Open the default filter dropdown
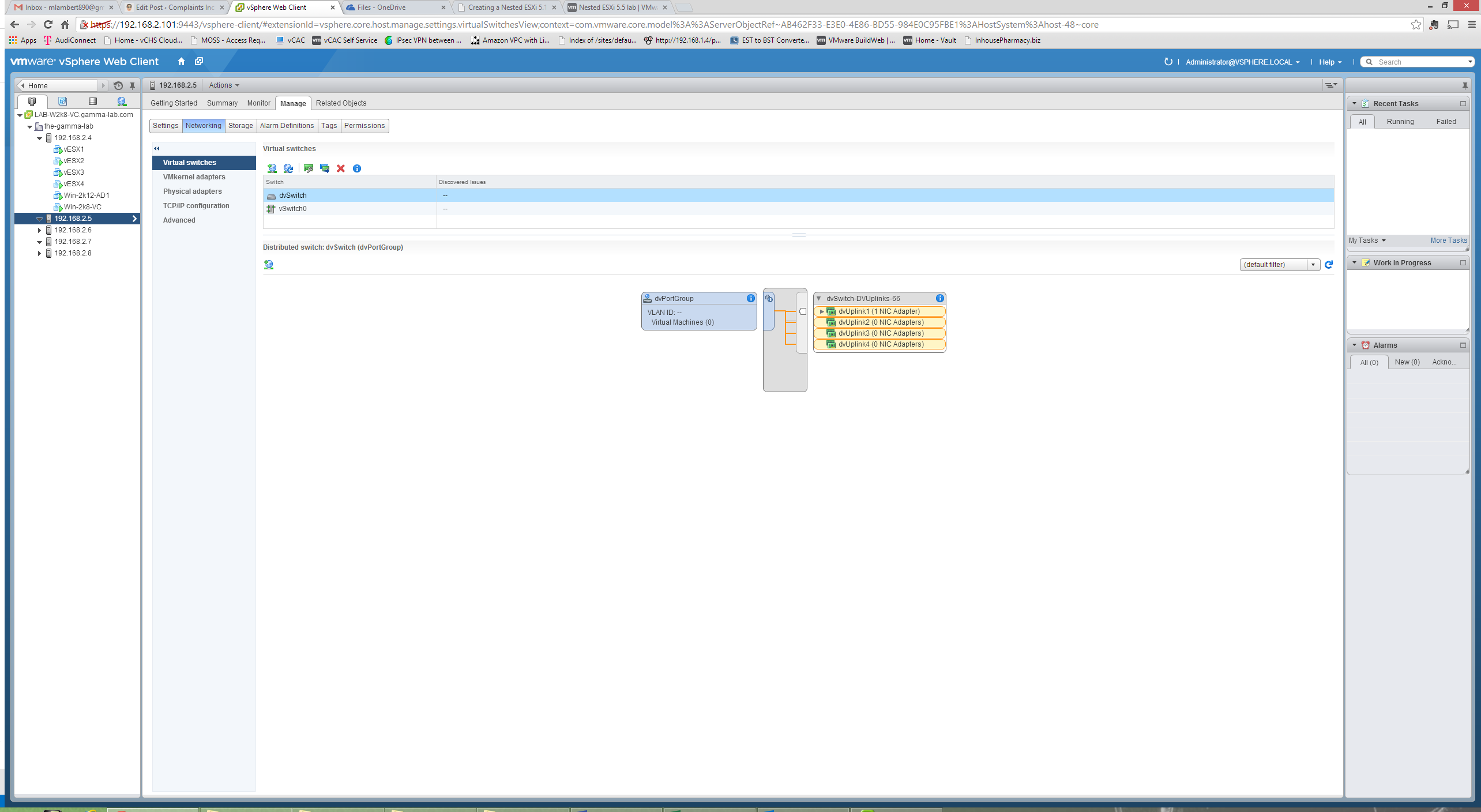The height and width of the screenshot is (812, 1481). [1313, 265]
